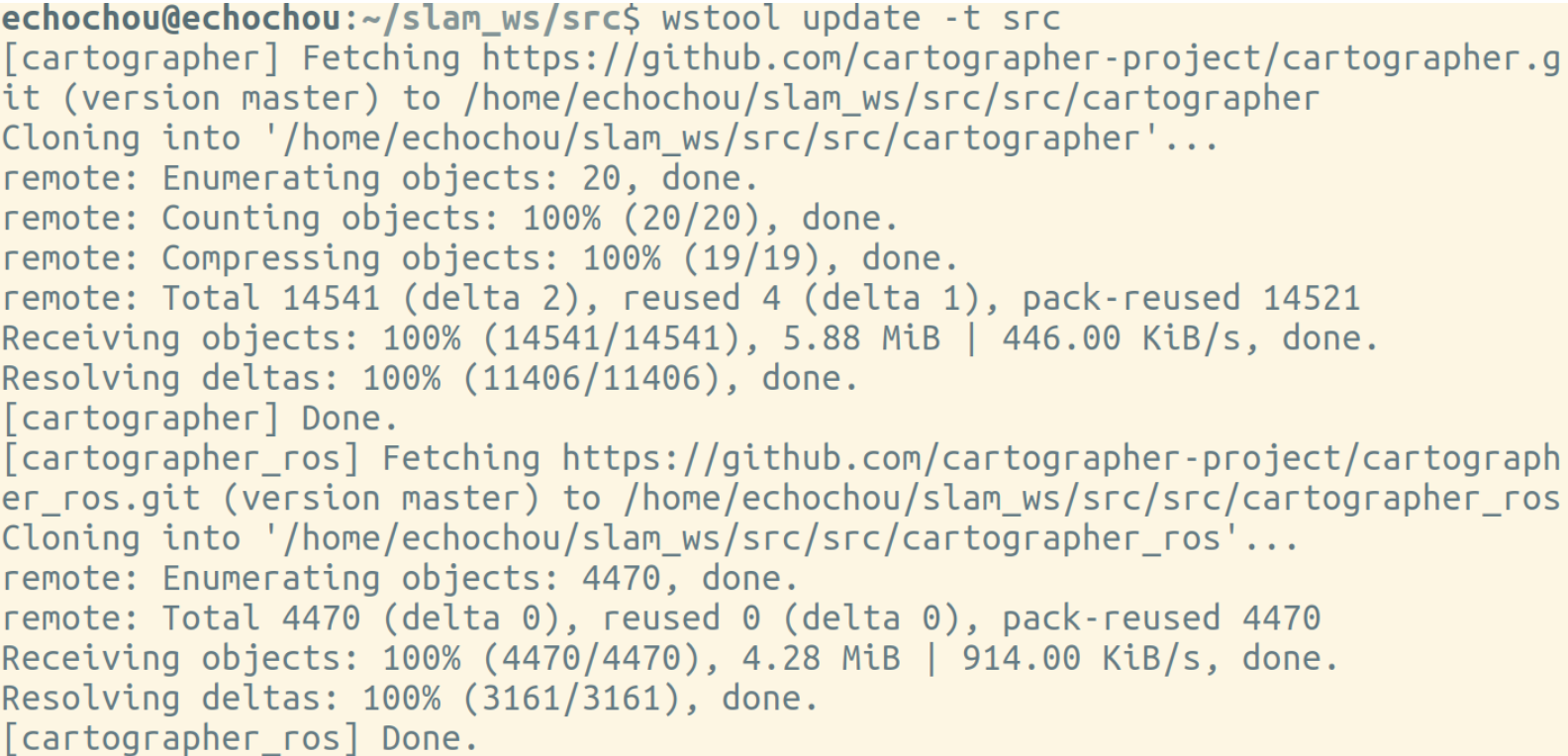Click 'pack-reused 4470' text
Image resolution: width=1568 pixels, height=756 pixels.
(1161, 618)
